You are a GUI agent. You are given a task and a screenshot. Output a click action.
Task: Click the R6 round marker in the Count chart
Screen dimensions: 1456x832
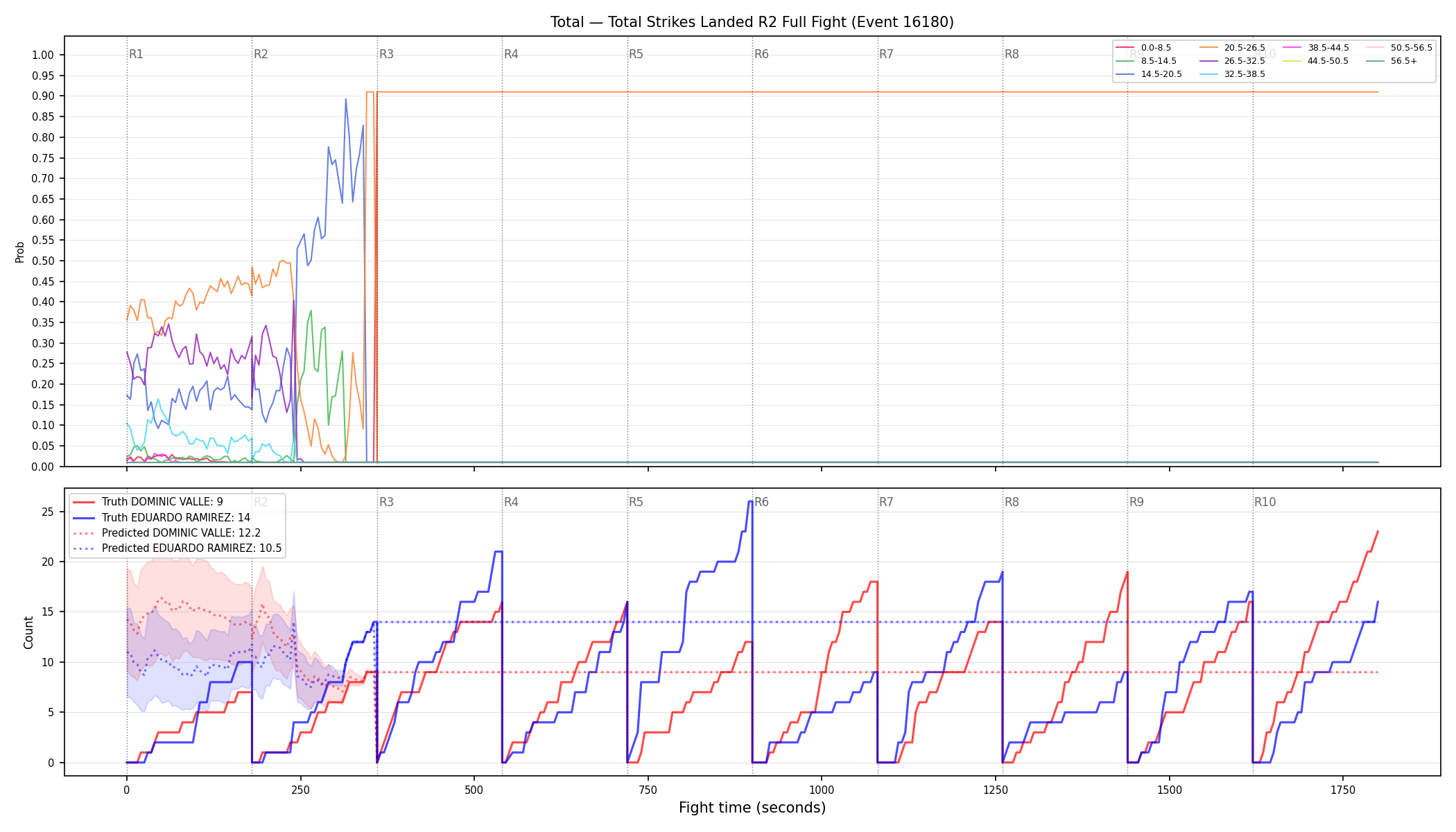point(761,502)
